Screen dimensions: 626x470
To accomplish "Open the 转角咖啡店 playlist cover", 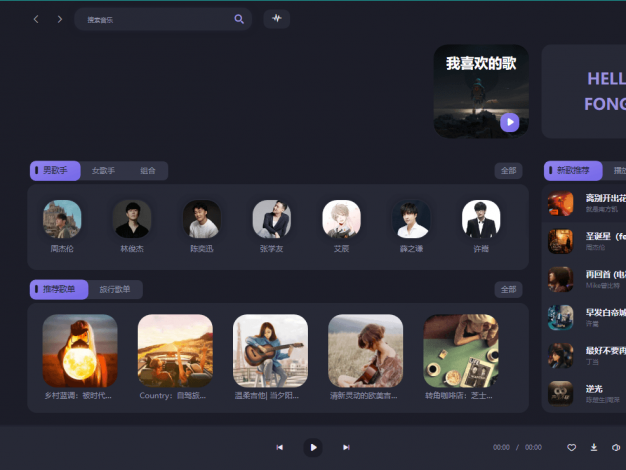I will pos(461,351).
